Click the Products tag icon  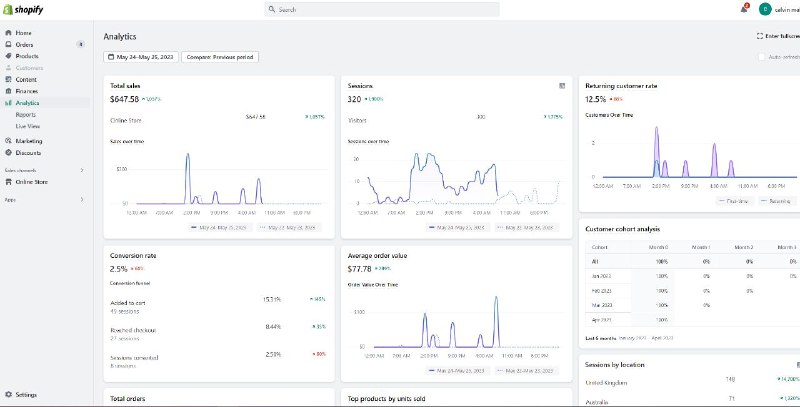8,56
